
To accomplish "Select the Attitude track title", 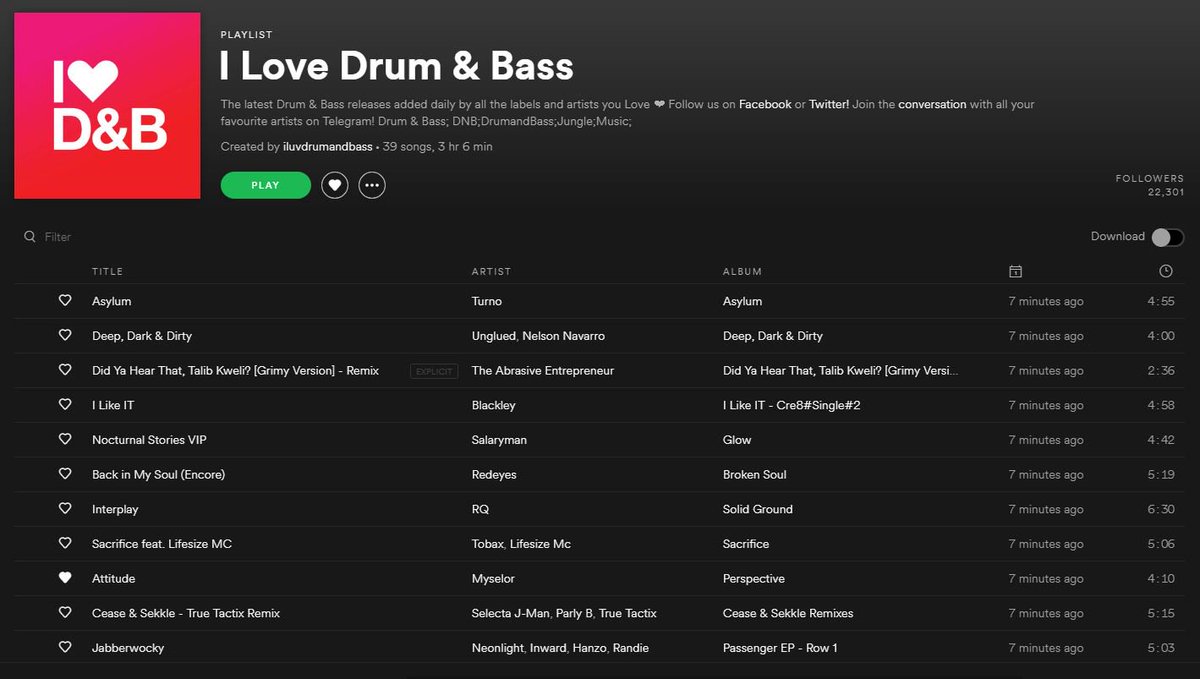I will click(113, 578).
